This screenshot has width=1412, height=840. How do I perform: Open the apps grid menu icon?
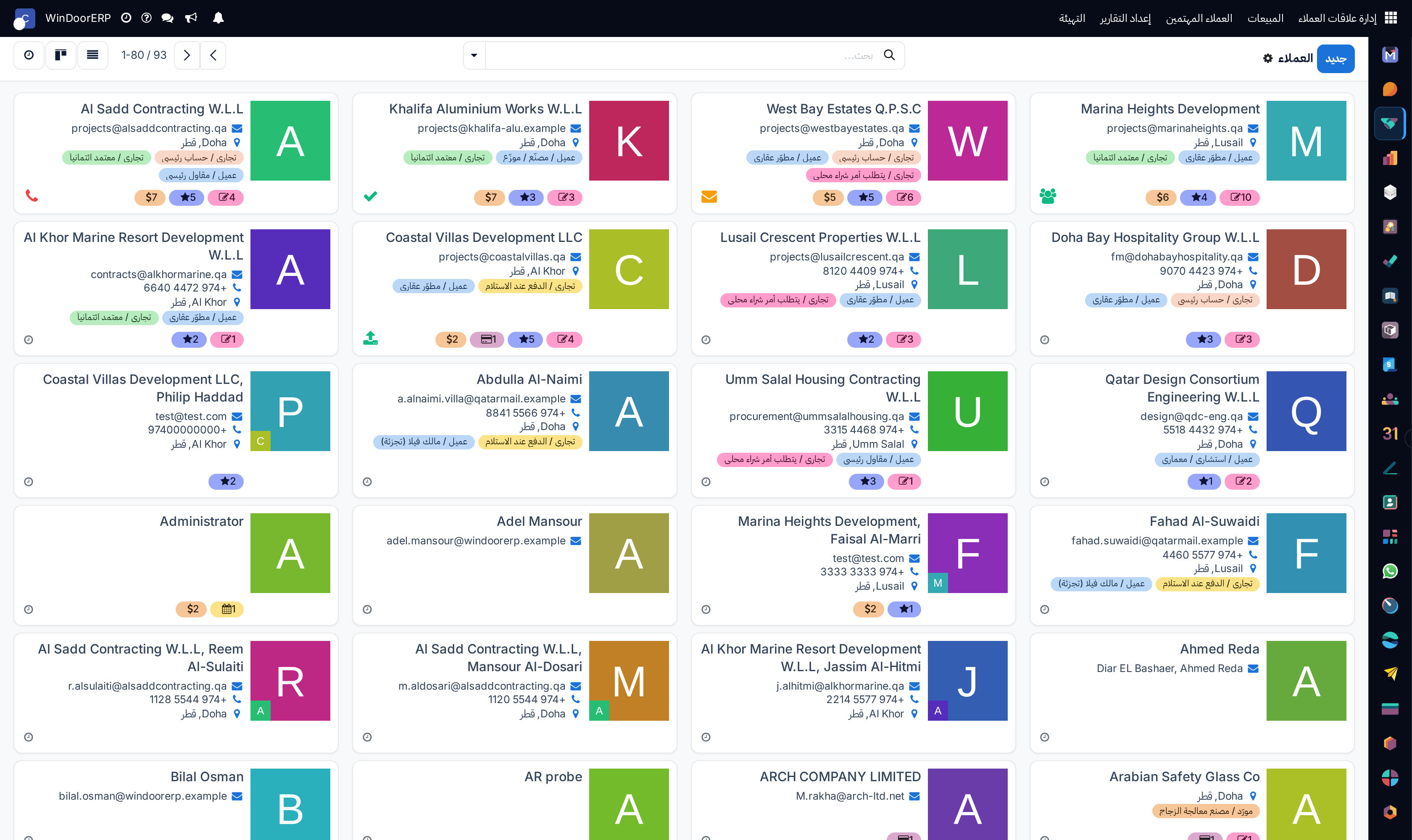point(1391,18)
